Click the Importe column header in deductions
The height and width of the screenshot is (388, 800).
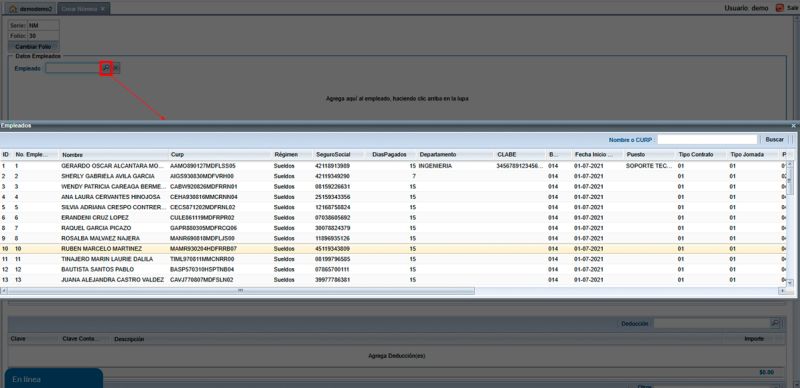(754, 339)
